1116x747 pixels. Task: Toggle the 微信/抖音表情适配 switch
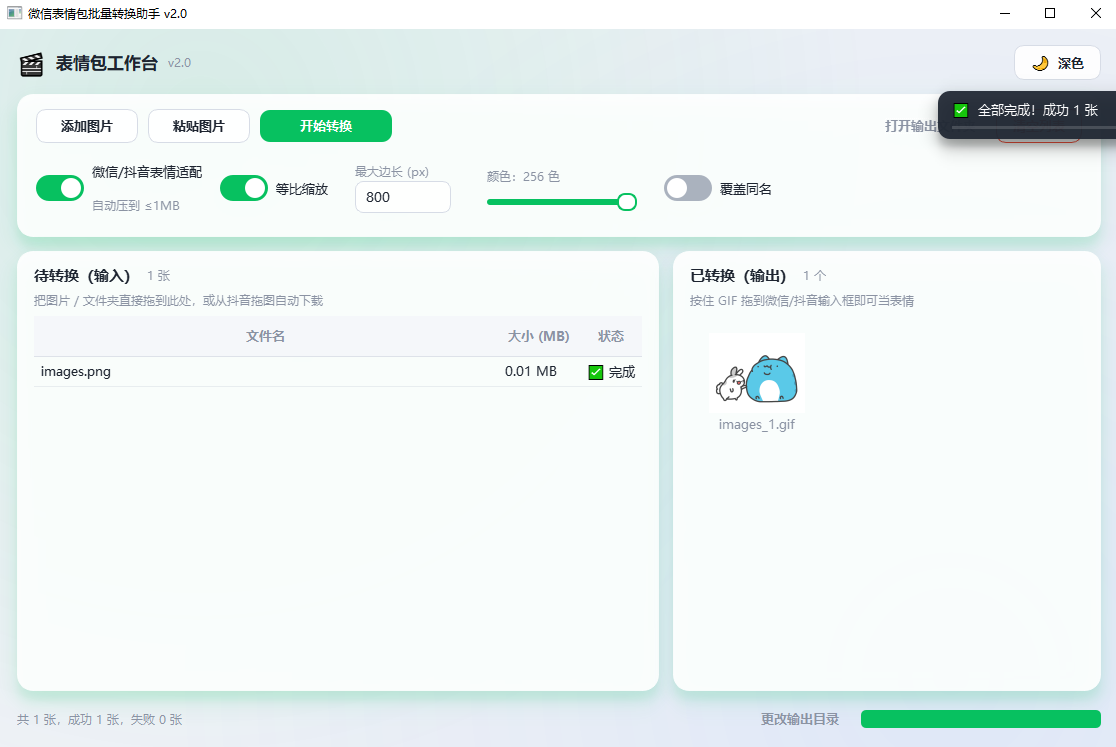[60, 188]
